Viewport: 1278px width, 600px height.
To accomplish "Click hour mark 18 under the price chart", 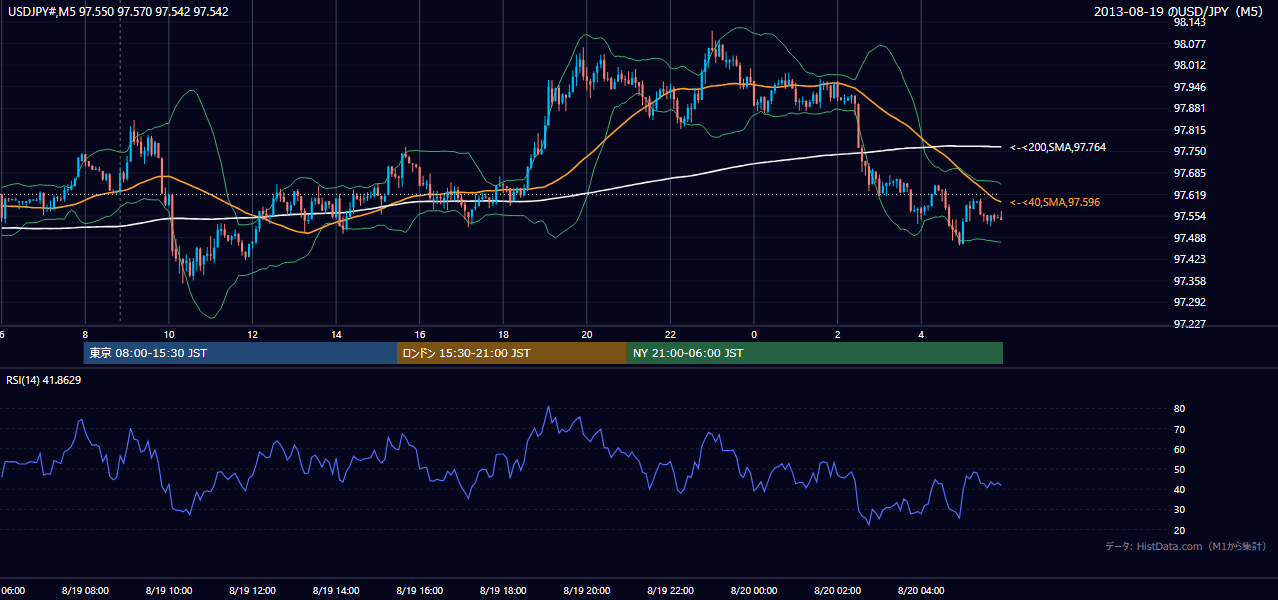I will coord(504,334).
